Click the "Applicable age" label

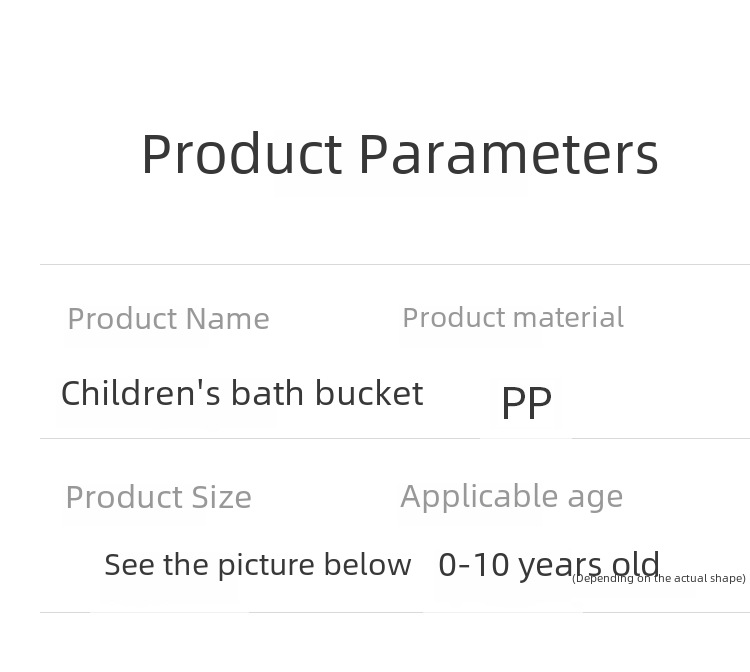pyautogui.click(x=511, y=496)
